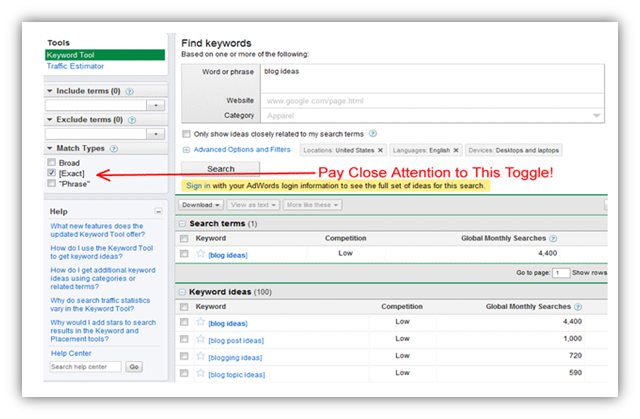Click the help icon next to Include terms
The width and height of the screenshot is (640, 419).
coord(129,91)
